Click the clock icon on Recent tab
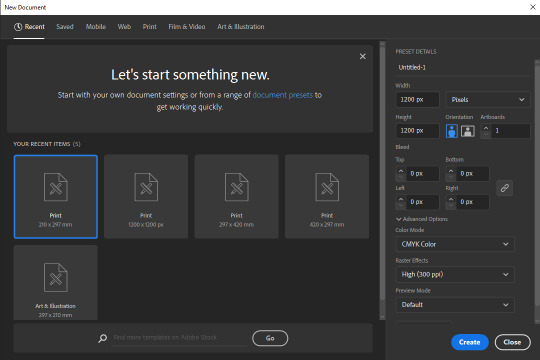The width and height of the screenshot is (540, 360). click(x=18, y=27)
